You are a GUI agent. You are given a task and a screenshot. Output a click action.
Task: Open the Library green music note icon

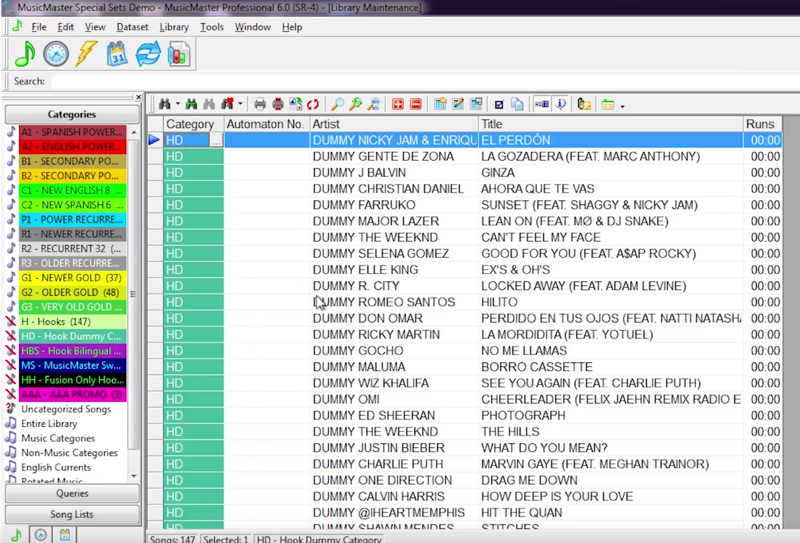24,54
